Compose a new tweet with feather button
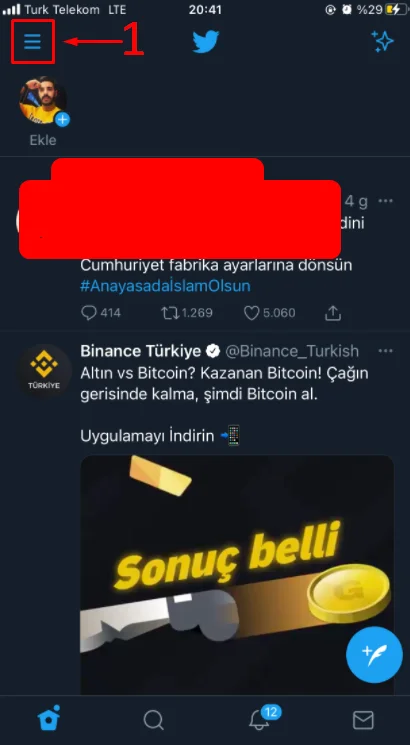 (x=374, y=655)
